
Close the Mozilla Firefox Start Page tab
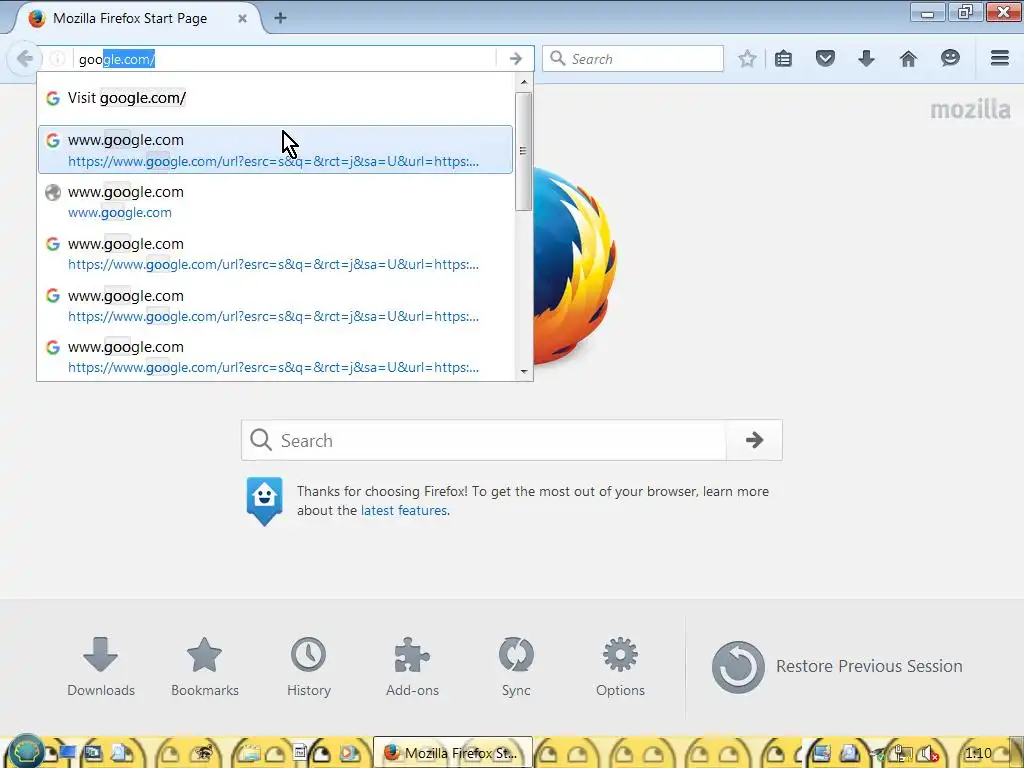click(x=242, y=18)
